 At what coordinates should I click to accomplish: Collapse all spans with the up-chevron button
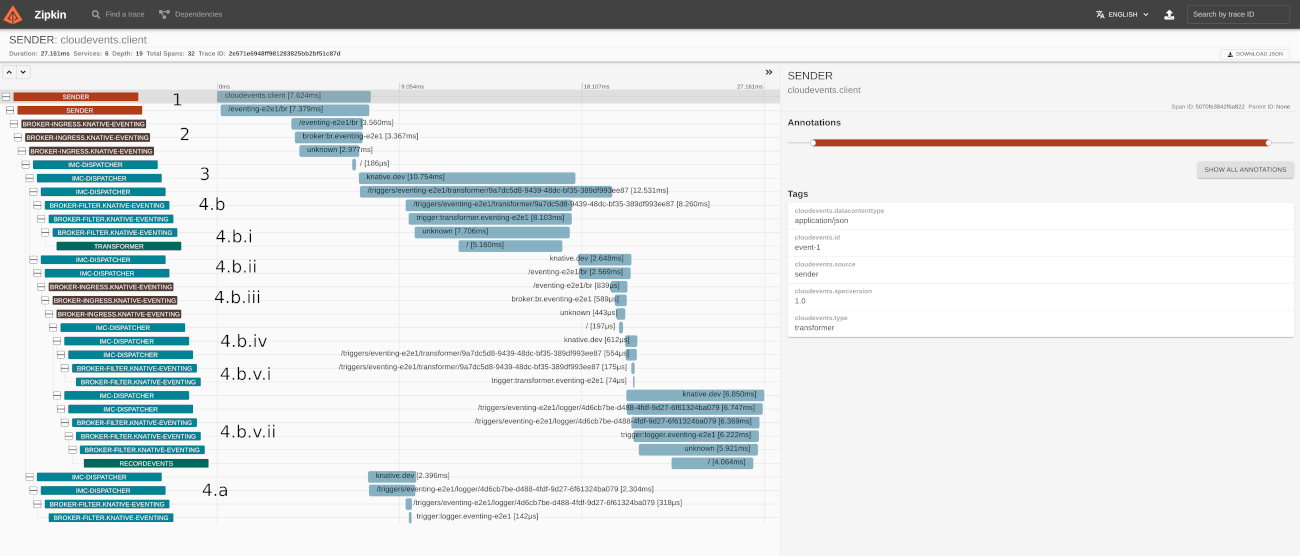pyautogui.click(x=8, y=72)
